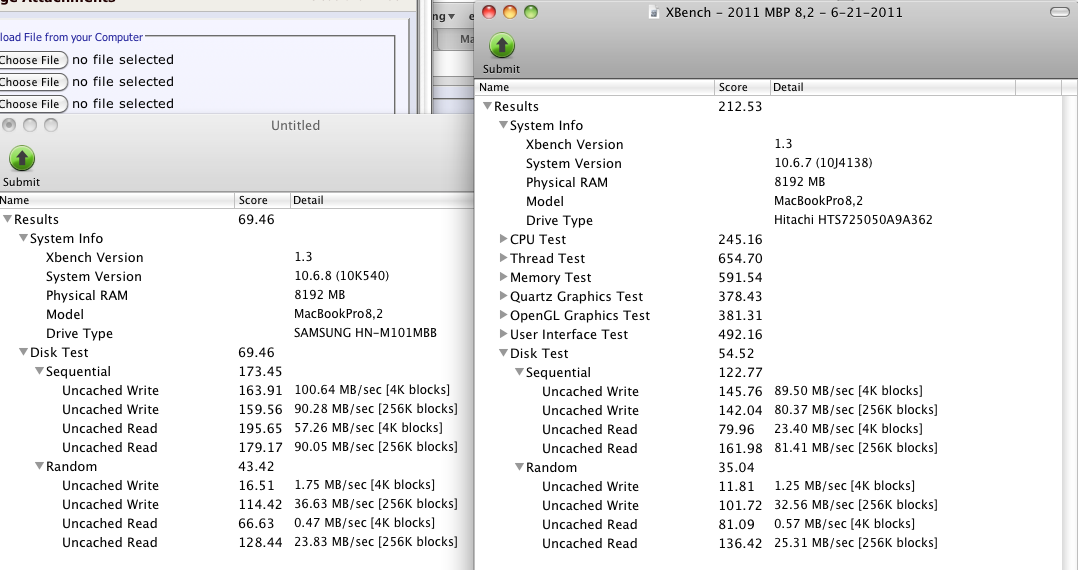The image size is (1078, 570).
Task: Select 23.83 MB/sec [256K blocks] detail
Action: 375,542
